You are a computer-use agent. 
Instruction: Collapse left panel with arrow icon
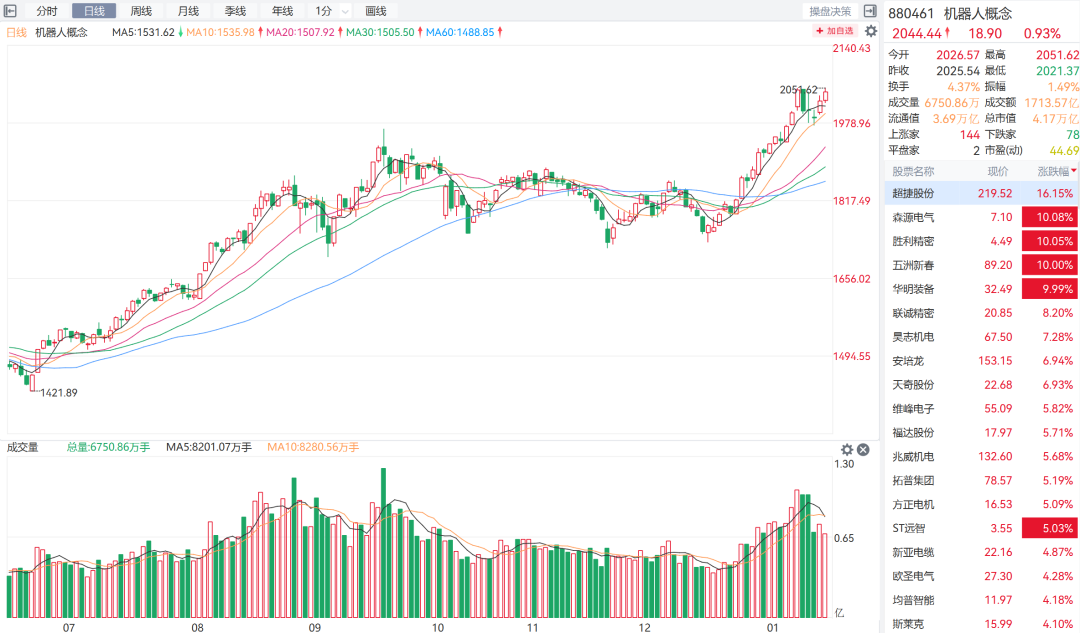tap(11, 11)
